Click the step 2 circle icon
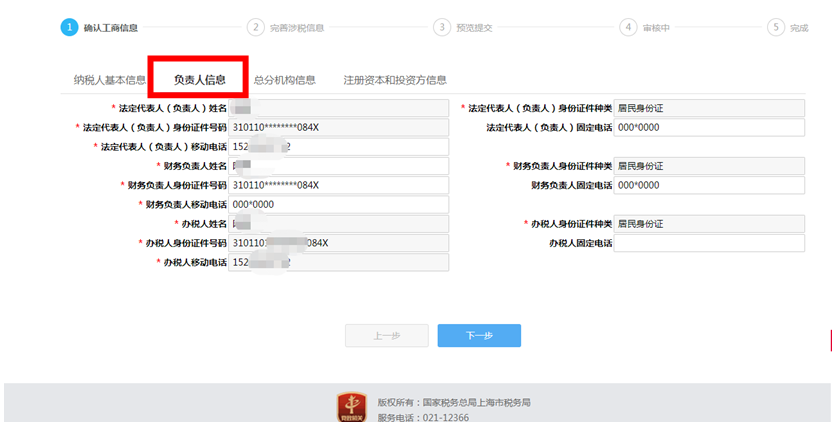This screenshot has width=832, height=422. pyautogui.click(x=256, y=27)
